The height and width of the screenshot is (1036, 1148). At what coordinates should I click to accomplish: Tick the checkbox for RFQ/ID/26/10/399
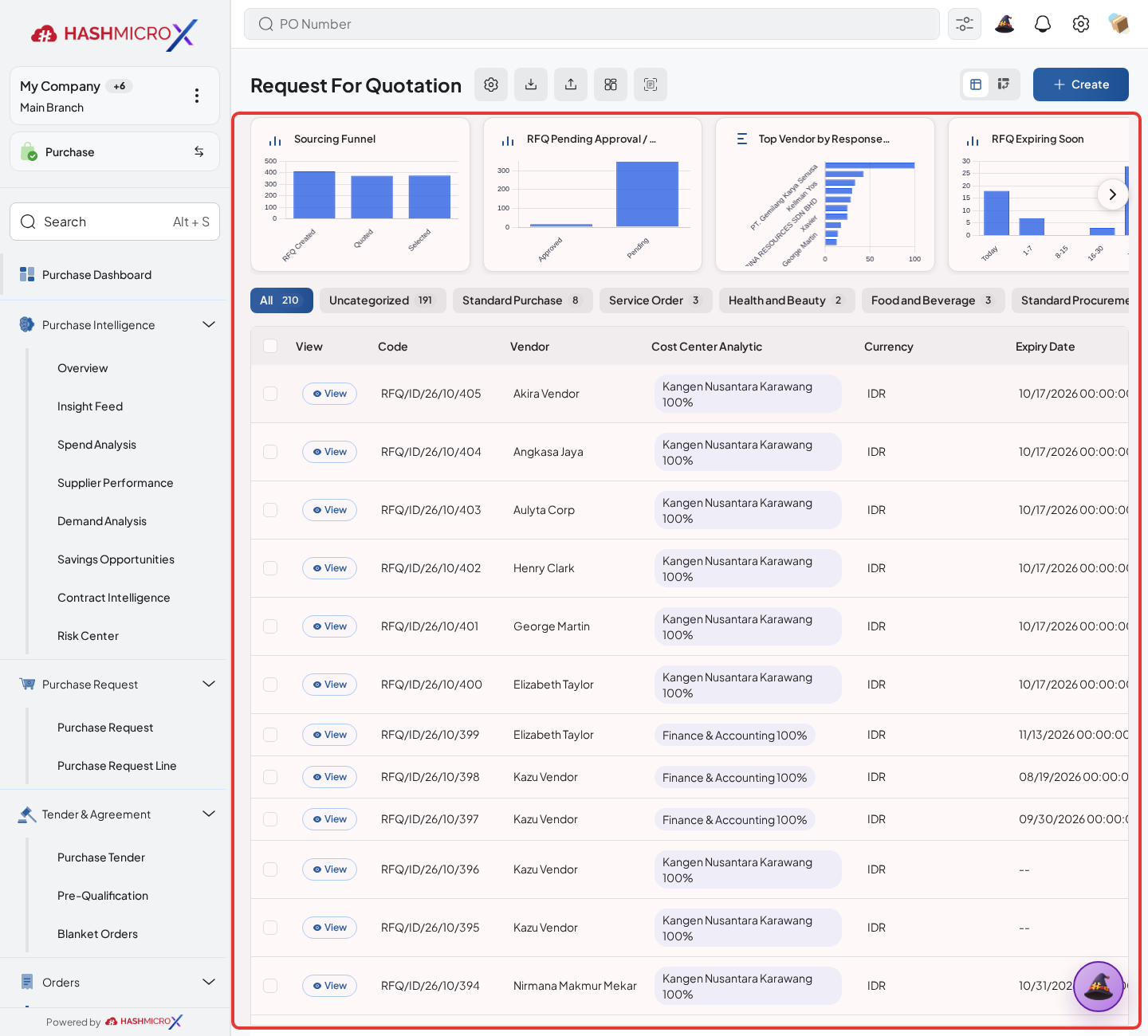[x=270, y=735]
